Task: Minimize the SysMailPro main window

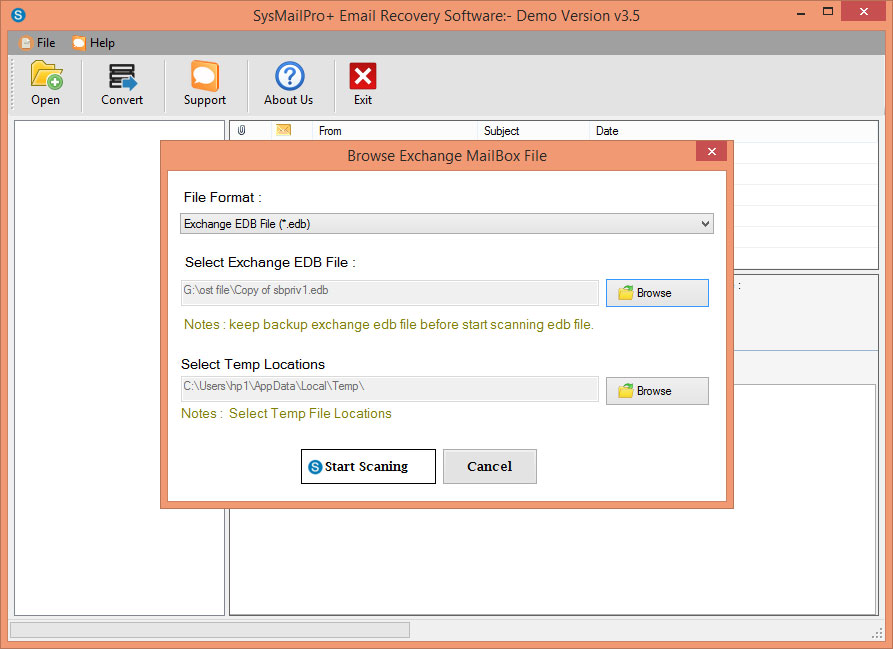Action: tap(801, 12)
